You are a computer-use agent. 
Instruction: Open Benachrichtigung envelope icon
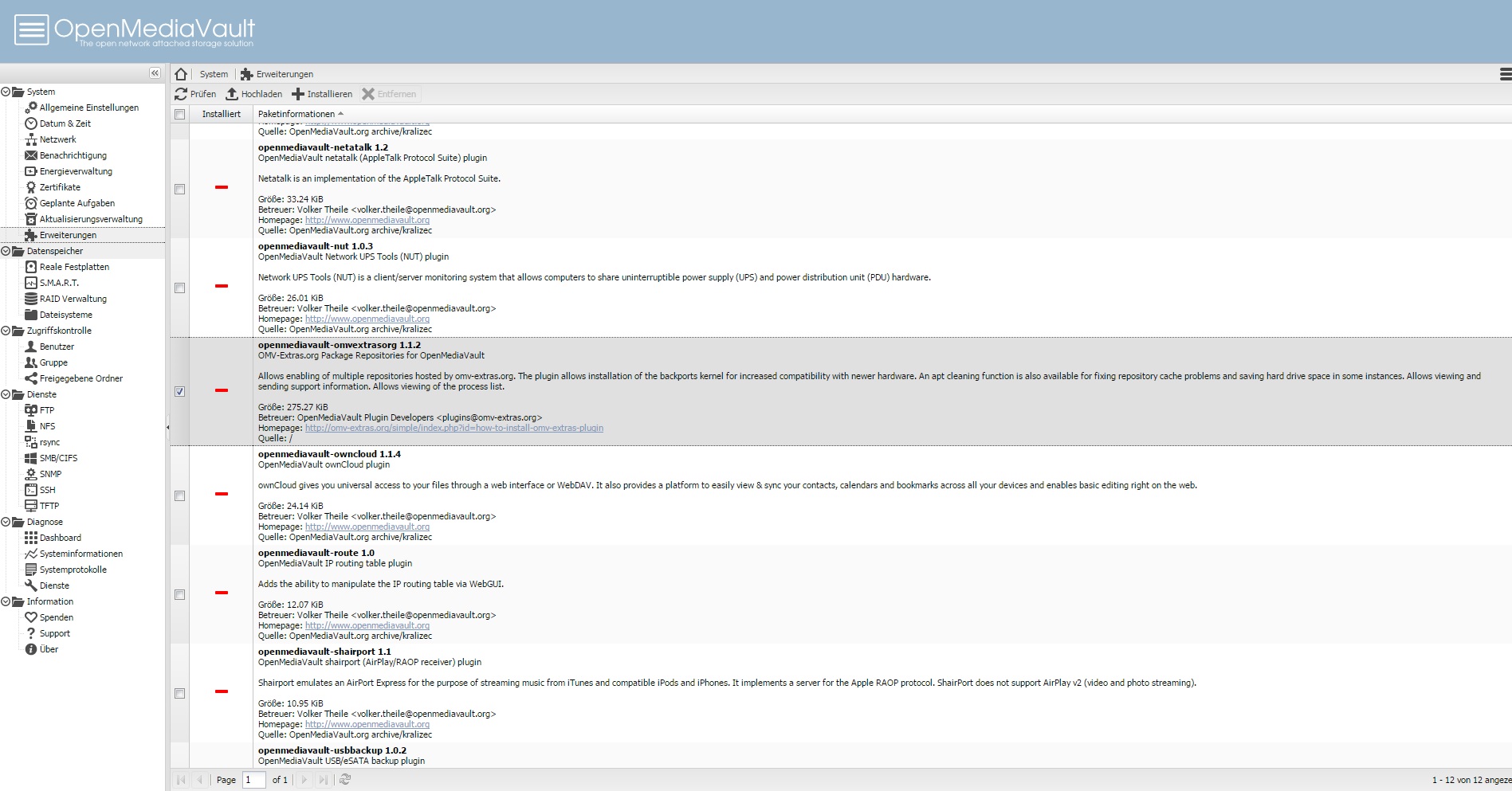pyautogui.click(x=31, y=155)
